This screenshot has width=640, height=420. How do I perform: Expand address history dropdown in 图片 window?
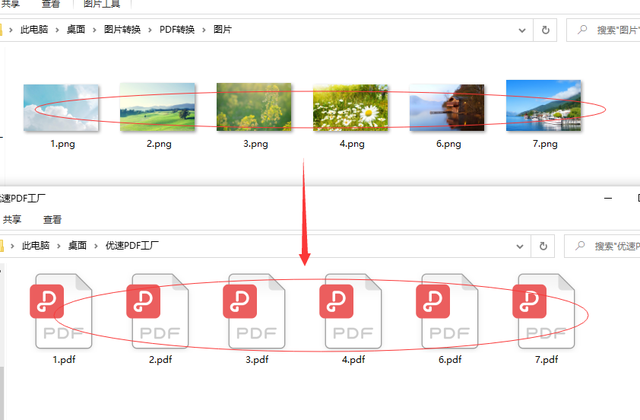point(520,30)
